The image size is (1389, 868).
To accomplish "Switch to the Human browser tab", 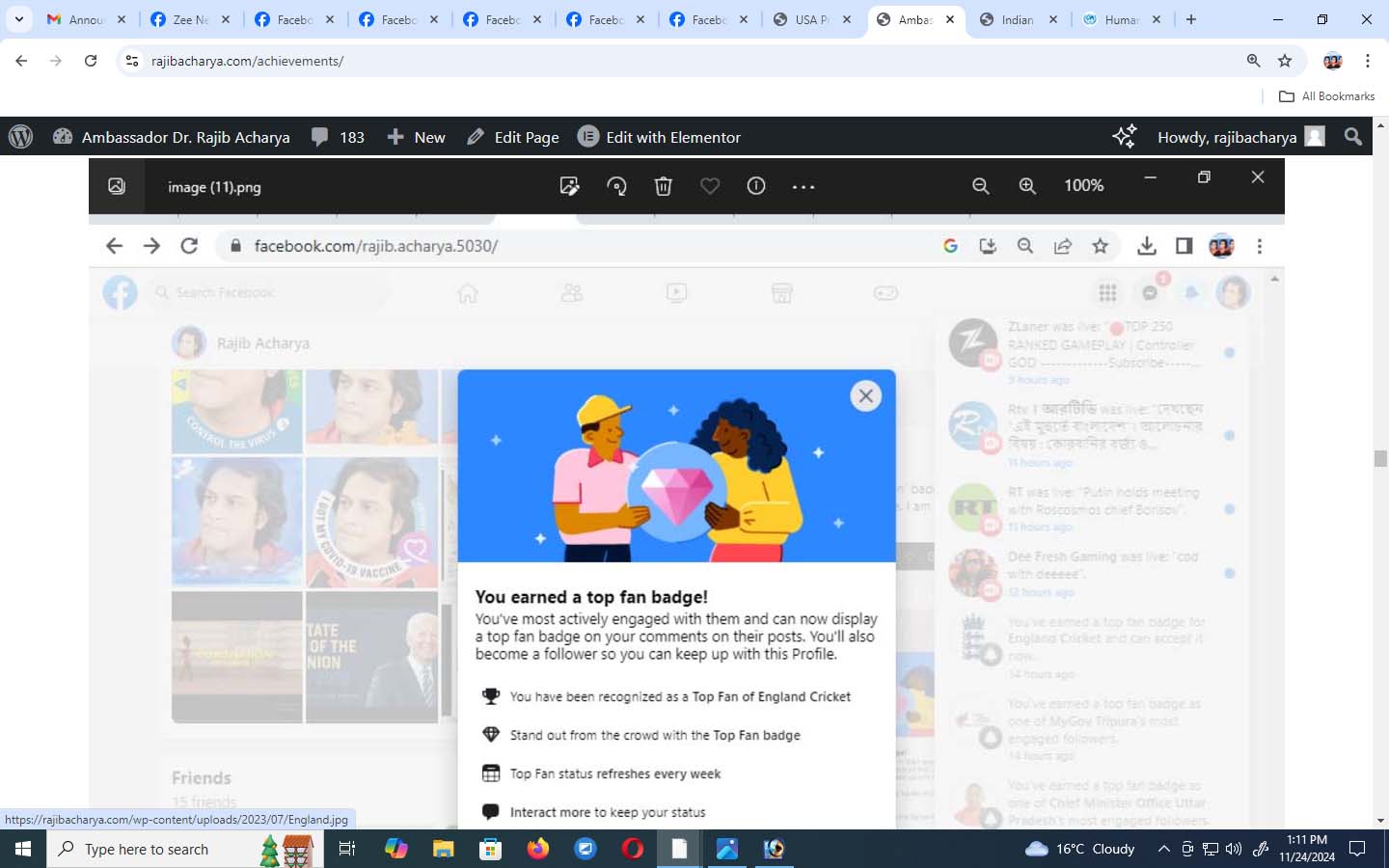I will coord(1122,19).
